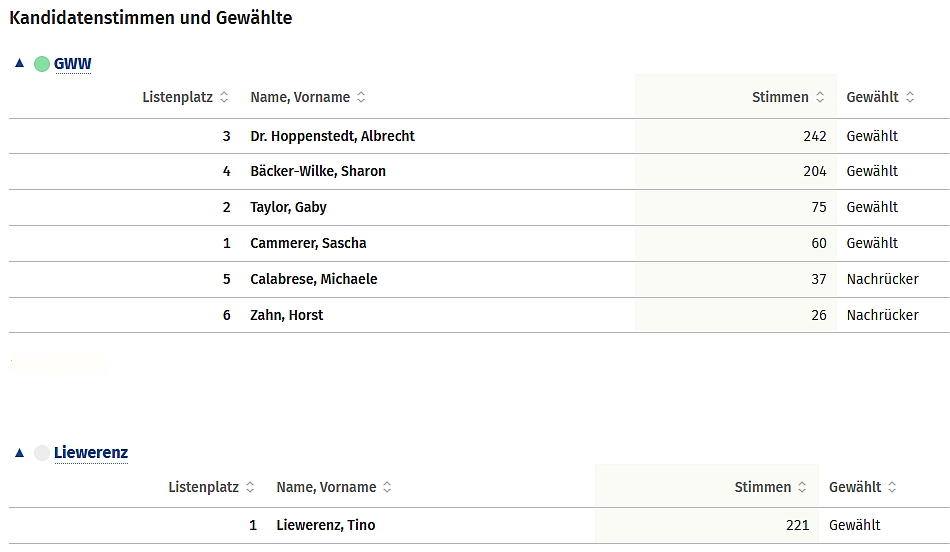950x552 pixels.
Task: Open the Liewerenz list link
Action: click(x=91, y=453)
